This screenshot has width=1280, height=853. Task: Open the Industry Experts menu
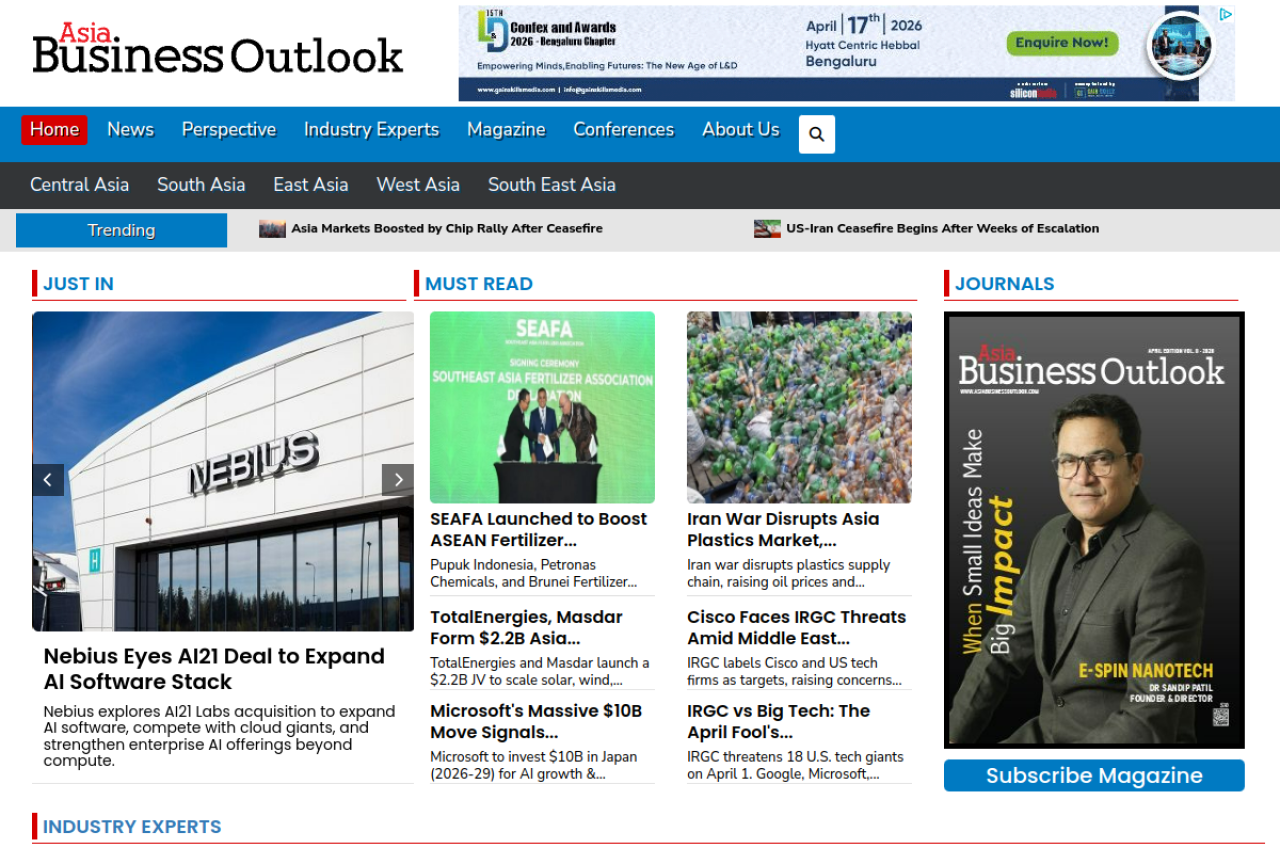(x=371, y=130)
